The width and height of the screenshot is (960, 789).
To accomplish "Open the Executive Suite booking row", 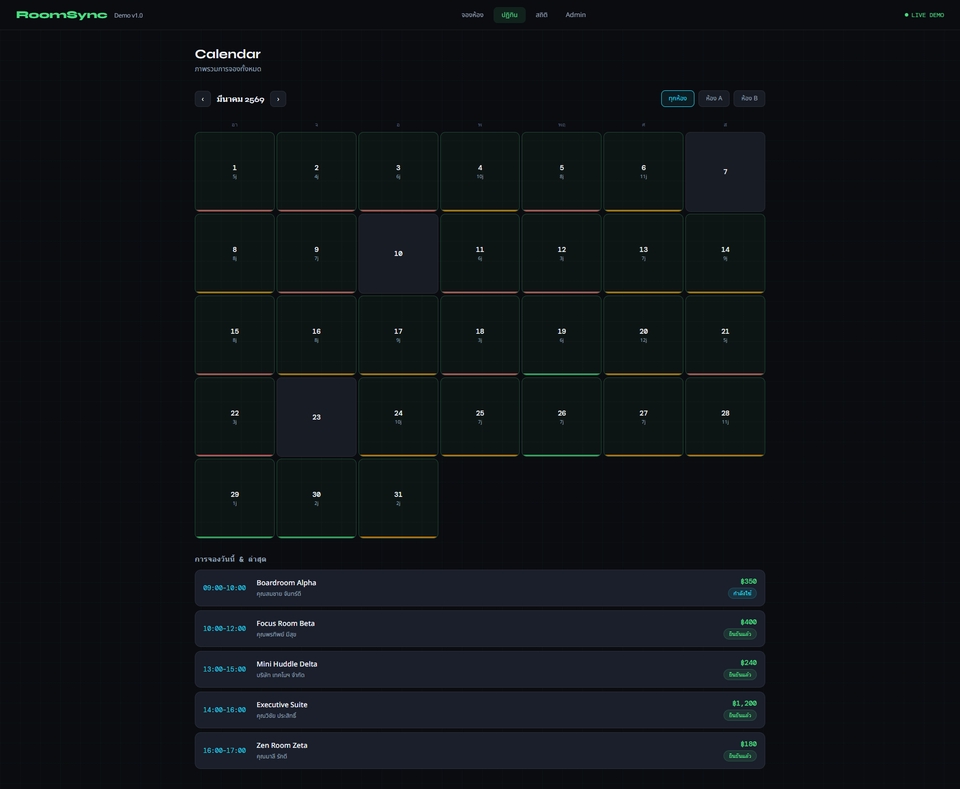I will coord(479,710).
